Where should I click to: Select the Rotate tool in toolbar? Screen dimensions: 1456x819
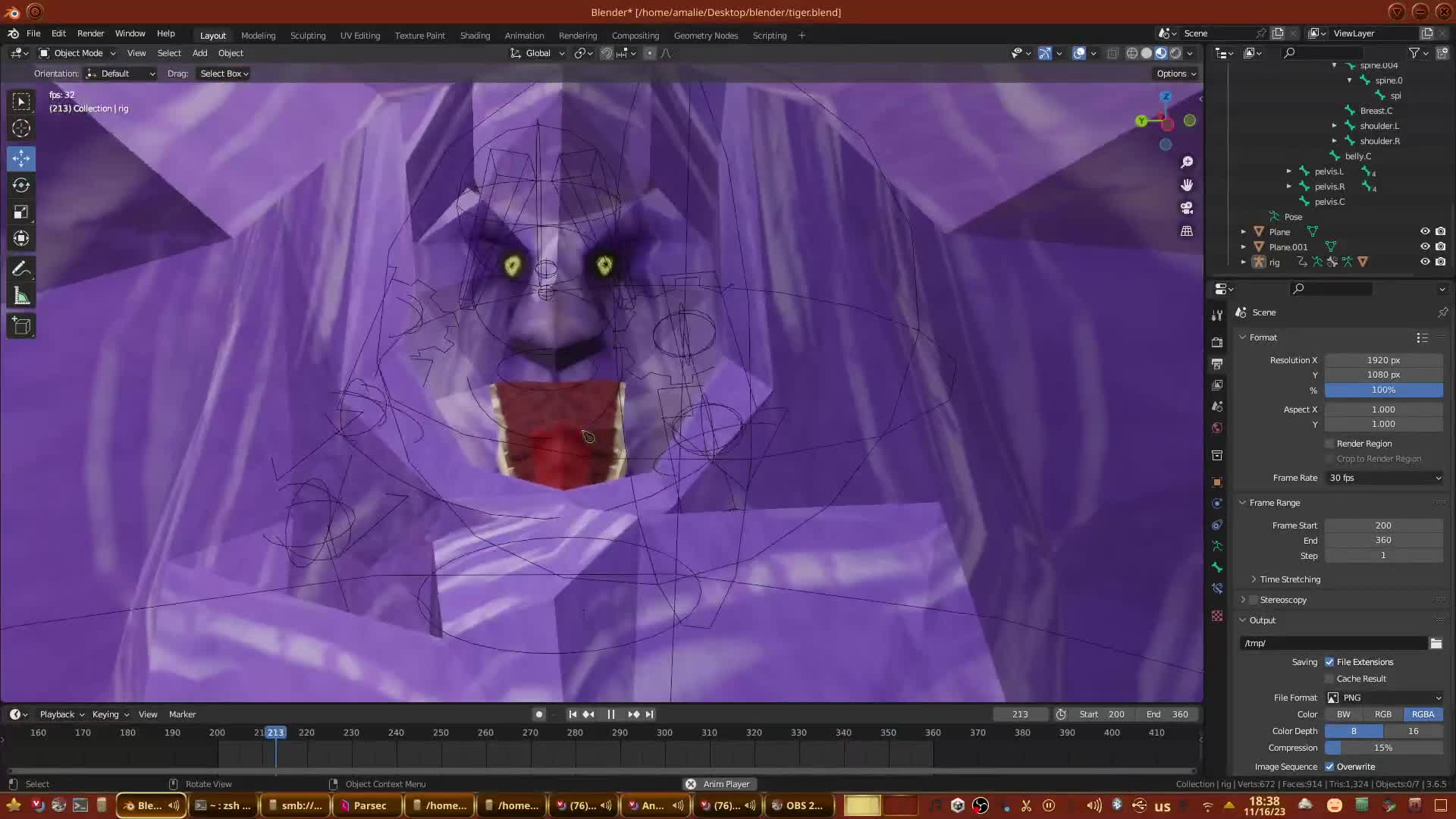click(21, 185)
